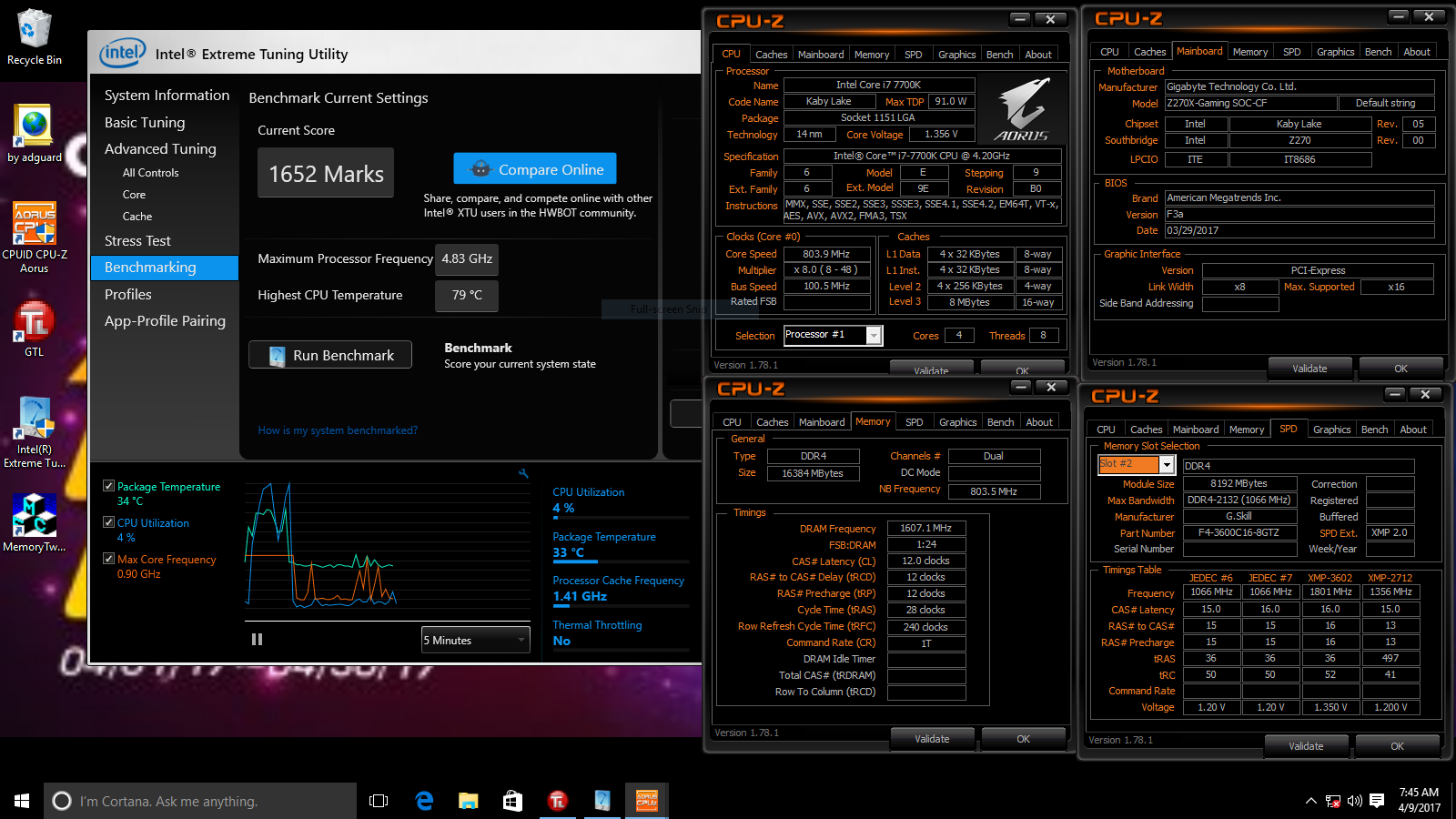Click the Thermal Throttling 'No' value
Image resolution: width=1456 pixels, height=819 pixels.
pyautogui.click(x=561, y=641)
